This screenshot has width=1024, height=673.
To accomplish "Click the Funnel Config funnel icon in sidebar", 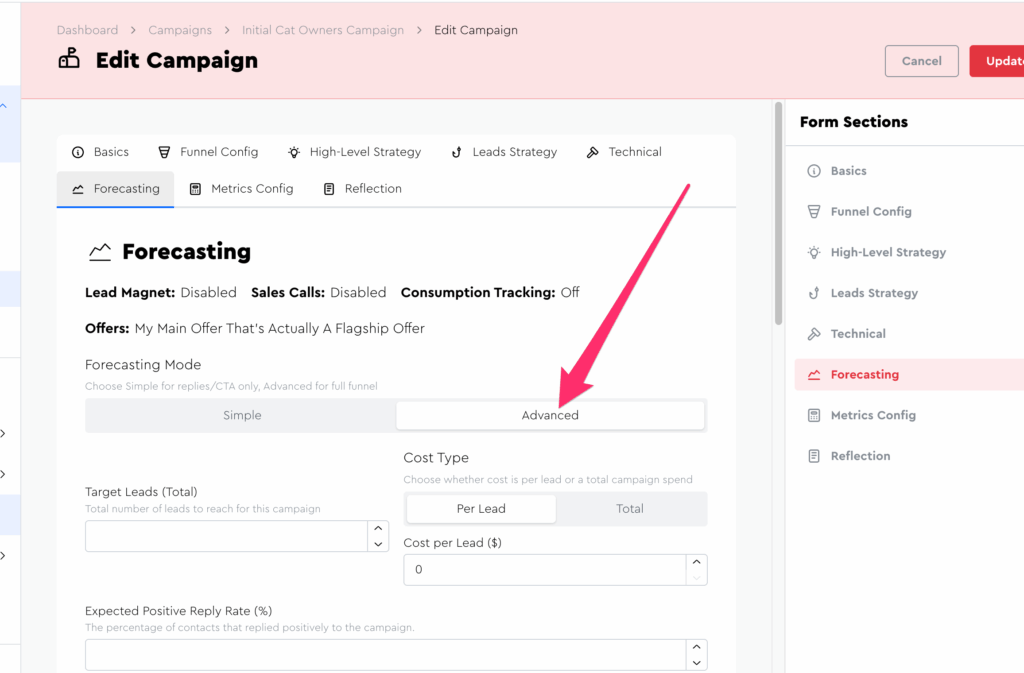I will click(814, 212).
